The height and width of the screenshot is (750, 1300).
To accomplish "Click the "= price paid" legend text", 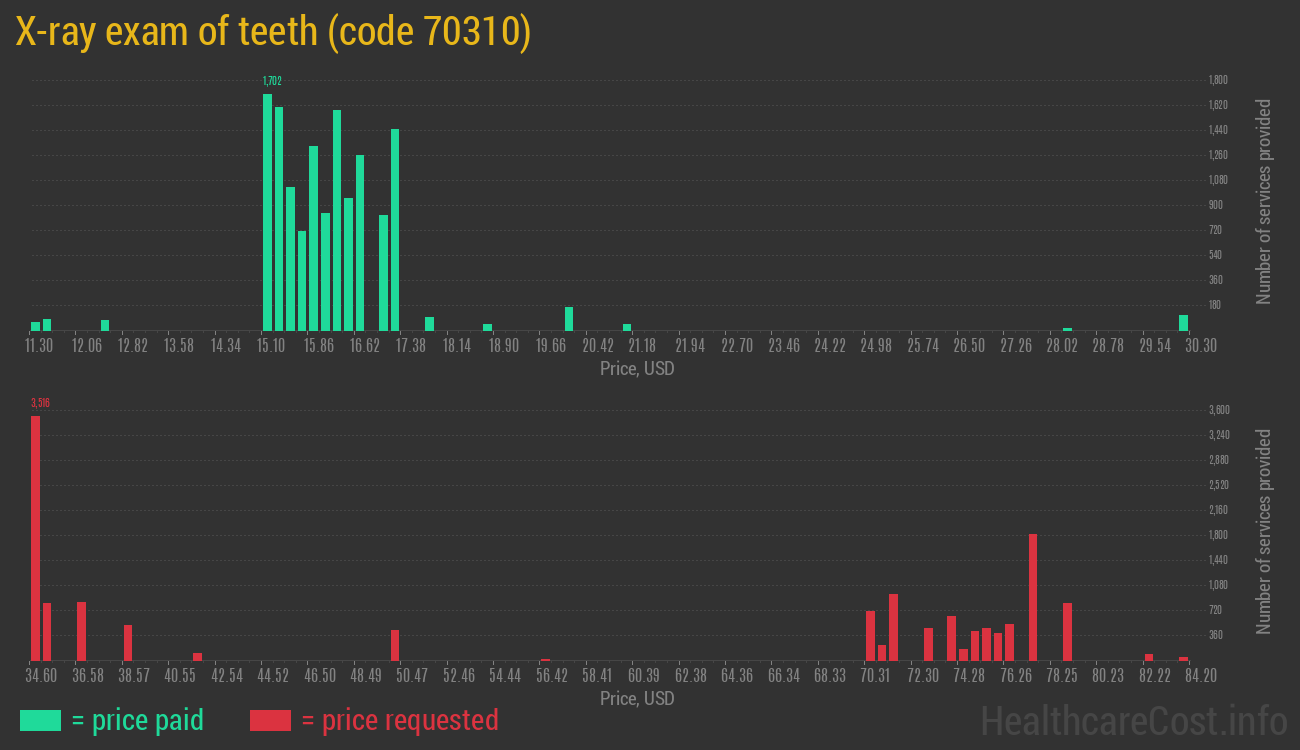I will coord(138,720).
